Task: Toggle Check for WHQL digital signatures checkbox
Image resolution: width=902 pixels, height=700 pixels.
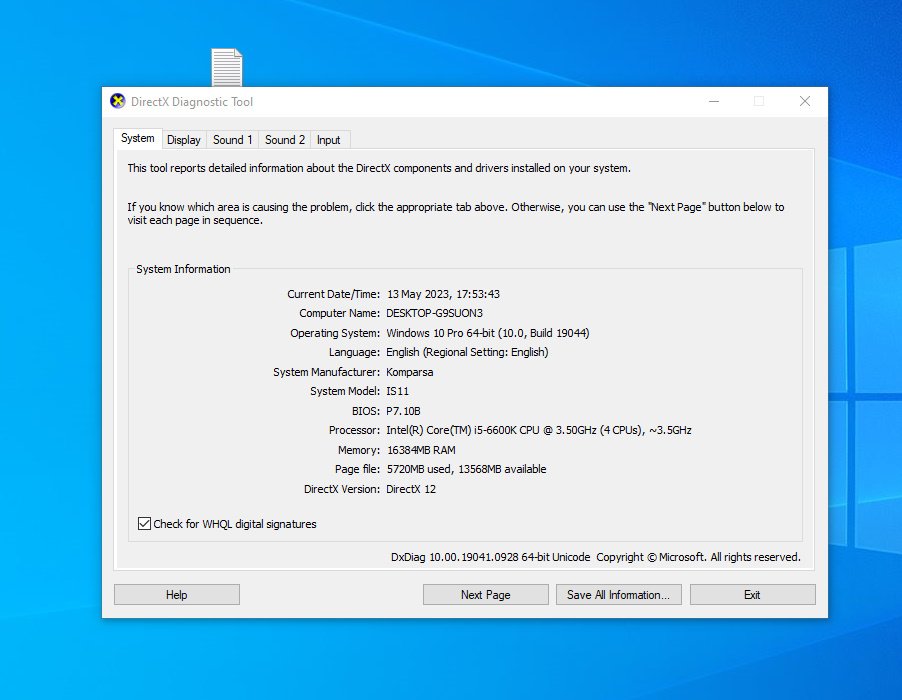Action: pos(144,523)
